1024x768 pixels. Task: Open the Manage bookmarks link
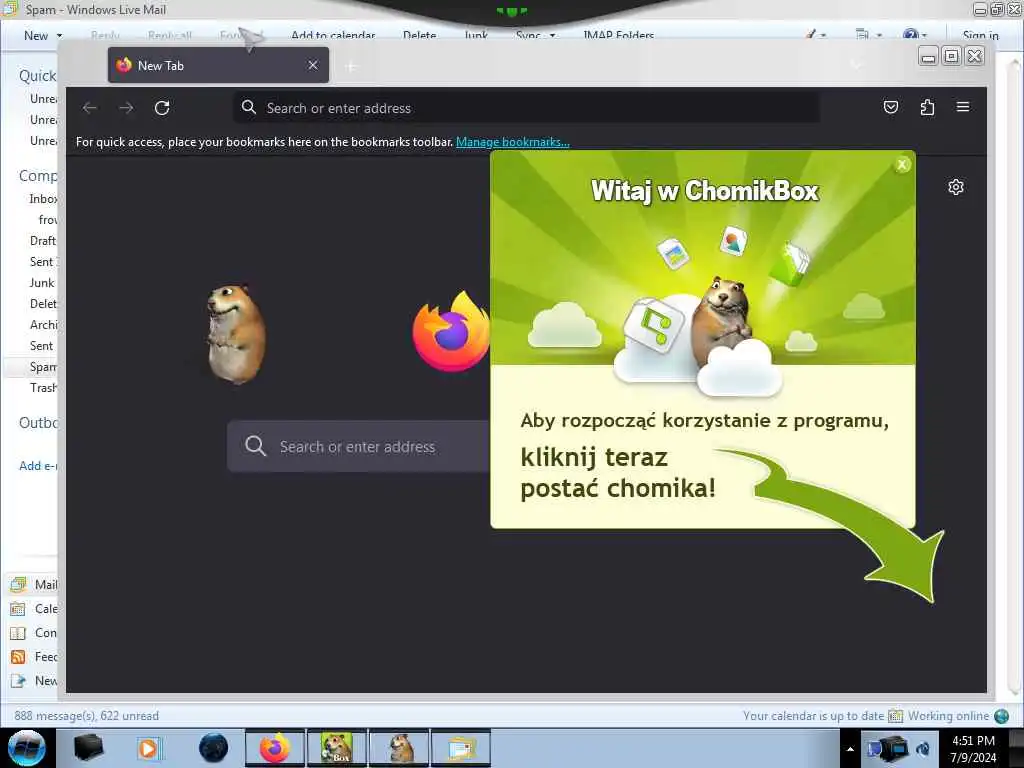click(x=513, y=142)
